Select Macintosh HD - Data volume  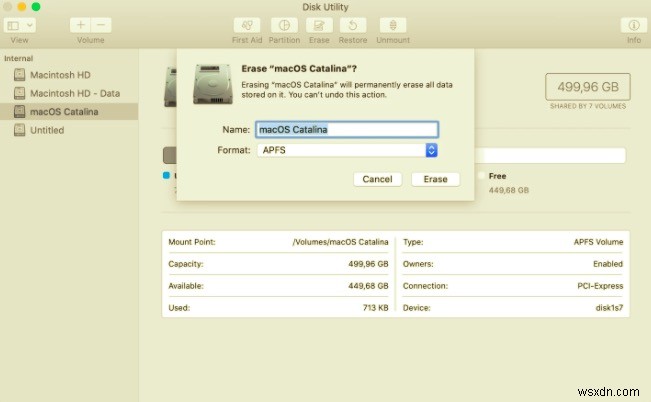tap(72, 93)
